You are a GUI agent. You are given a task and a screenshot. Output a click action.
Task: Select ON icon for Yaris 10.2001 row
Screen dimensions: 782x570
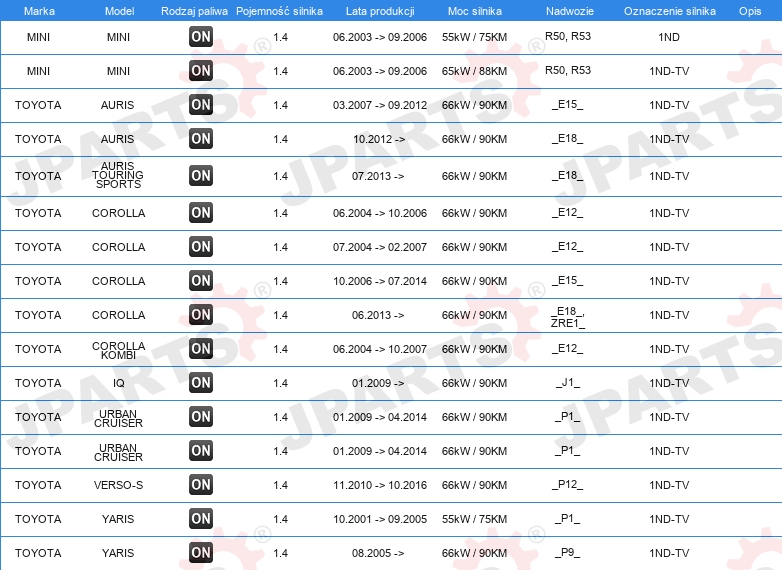201,519
